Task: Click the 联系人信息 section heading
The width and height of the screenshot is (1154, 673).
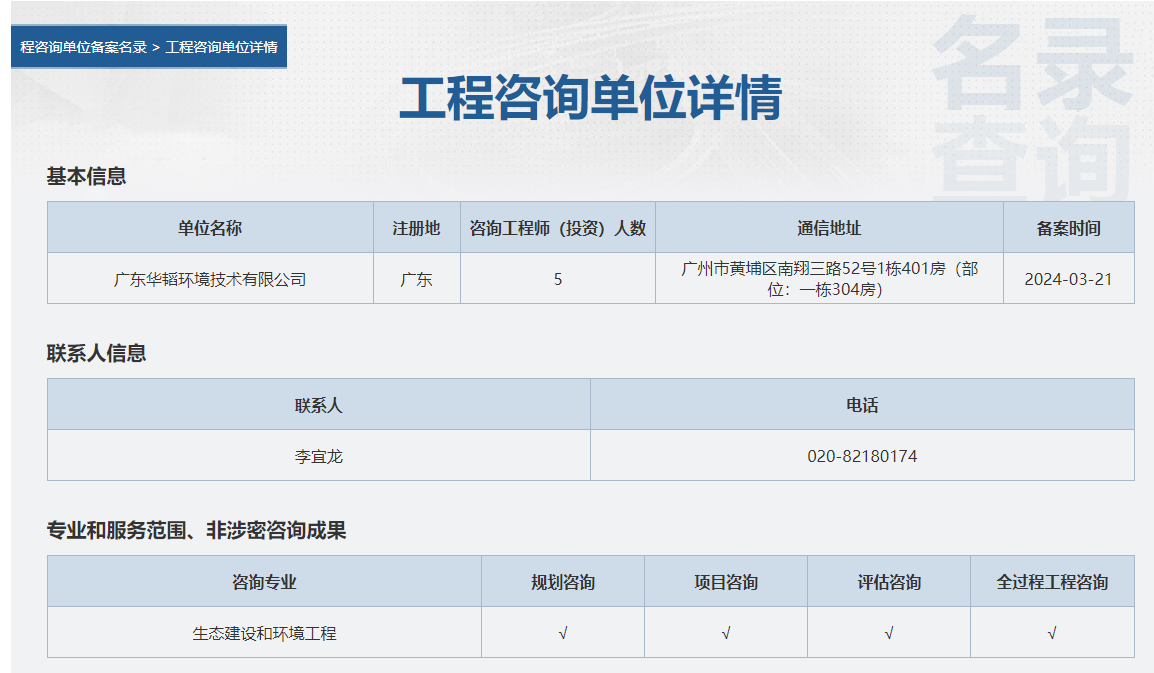Action: tap(96, 353)
